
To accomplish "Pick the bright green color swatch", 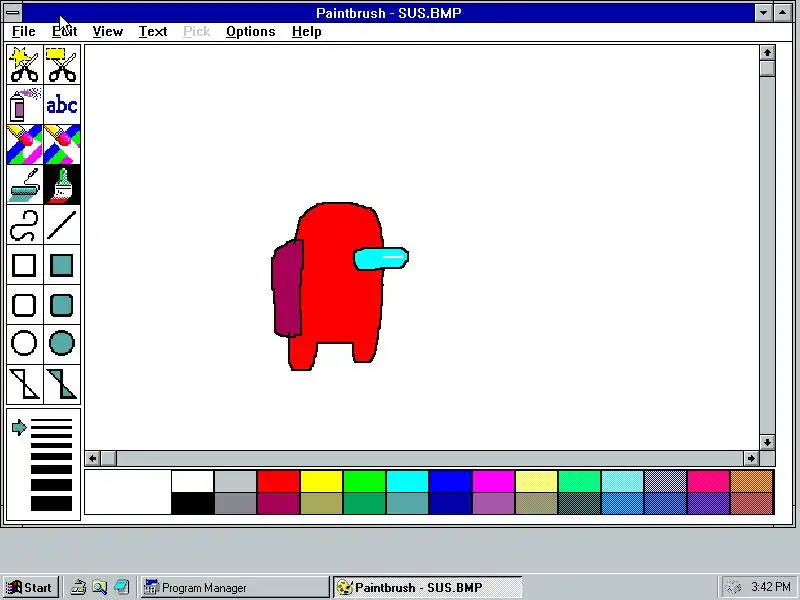I will pos(364,482).
